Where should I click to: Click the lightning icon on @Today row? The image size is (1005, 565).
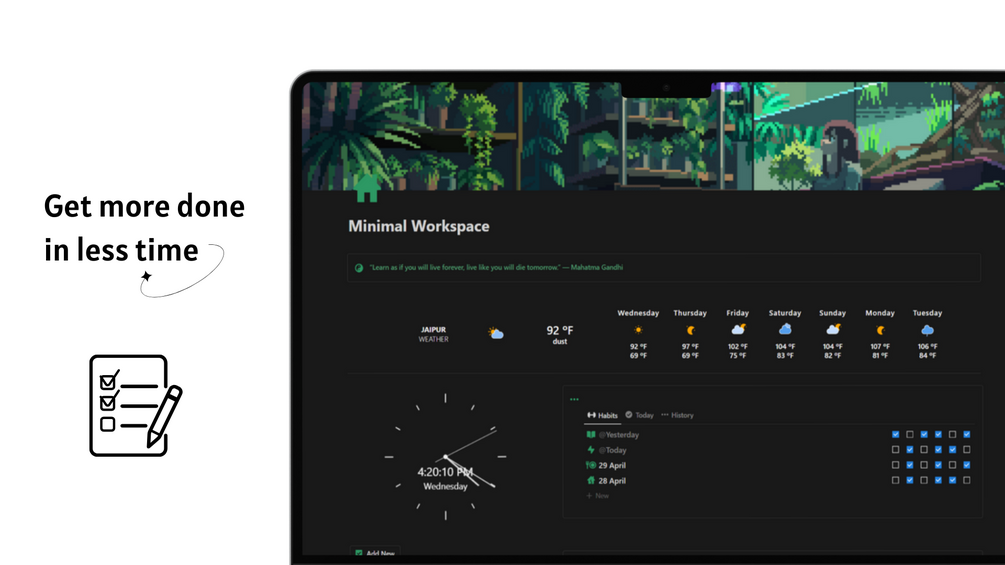(x=591, y=450)
